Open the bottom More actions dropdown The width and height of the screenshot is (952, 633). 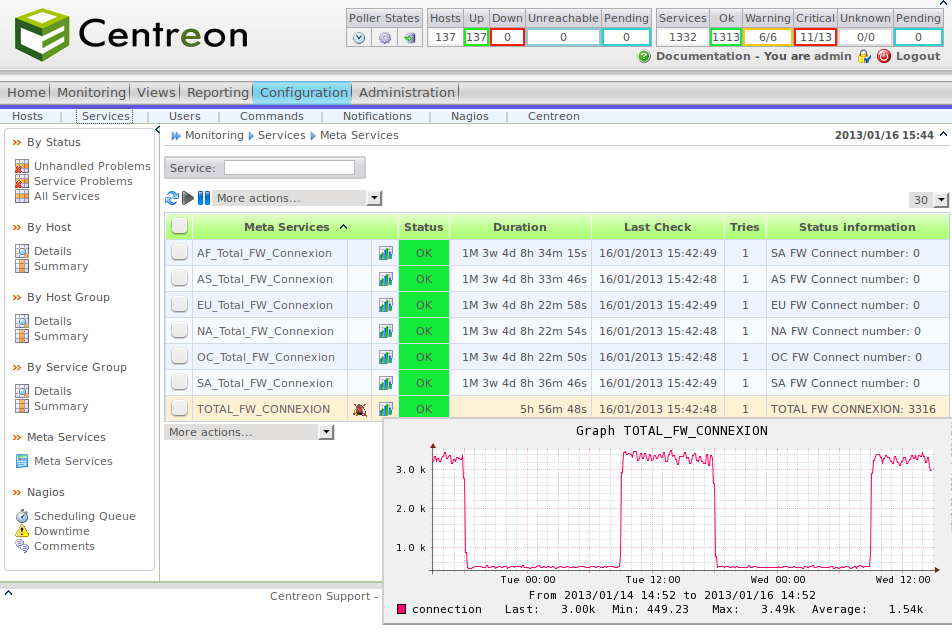click(250, 432)
